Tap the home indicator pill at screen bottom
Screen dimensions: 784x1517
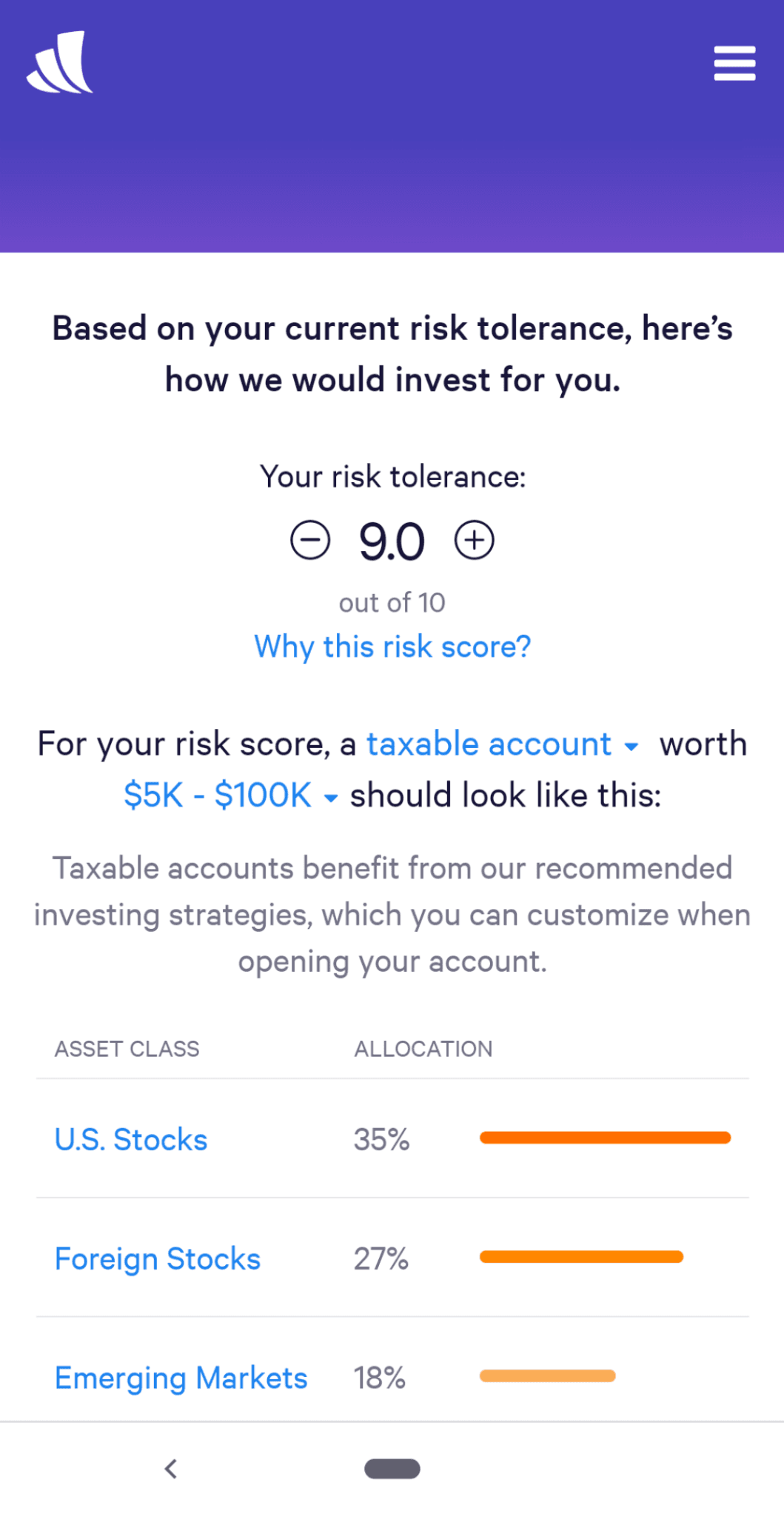[392, 1469]
